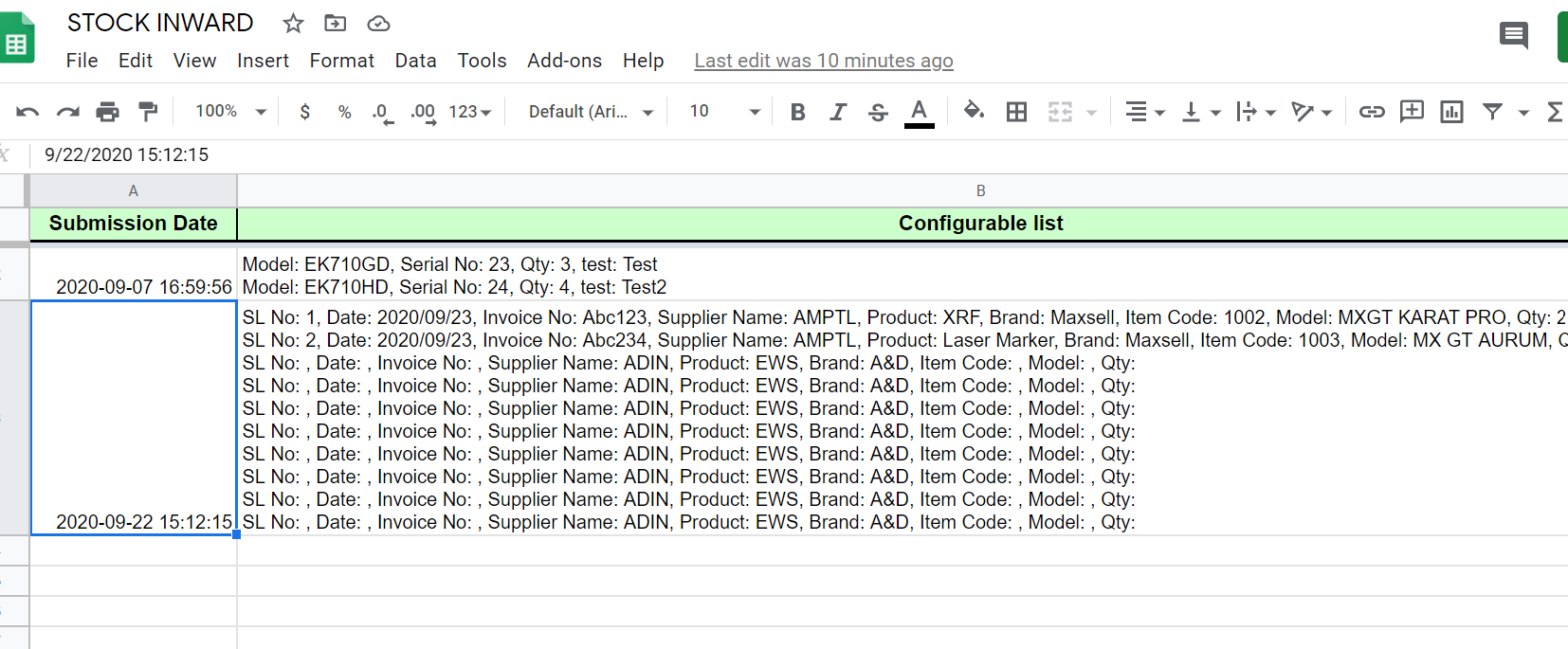Image resolution: width=1568 pixels, height=649 pixels.
Task: Open the View menu
Action: pyautogui.click(x=194, y=61)
